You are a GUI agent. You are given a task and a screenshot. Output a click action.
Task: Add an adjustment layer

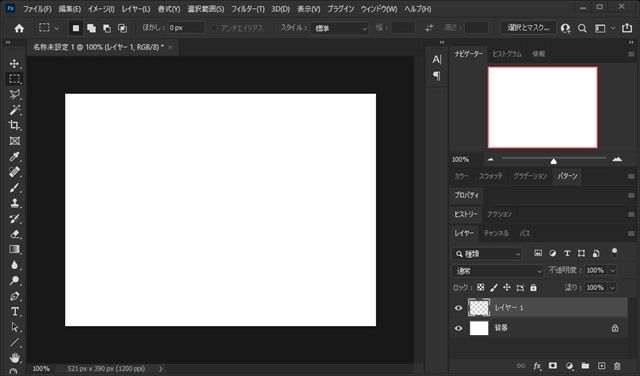pos(569,366)
